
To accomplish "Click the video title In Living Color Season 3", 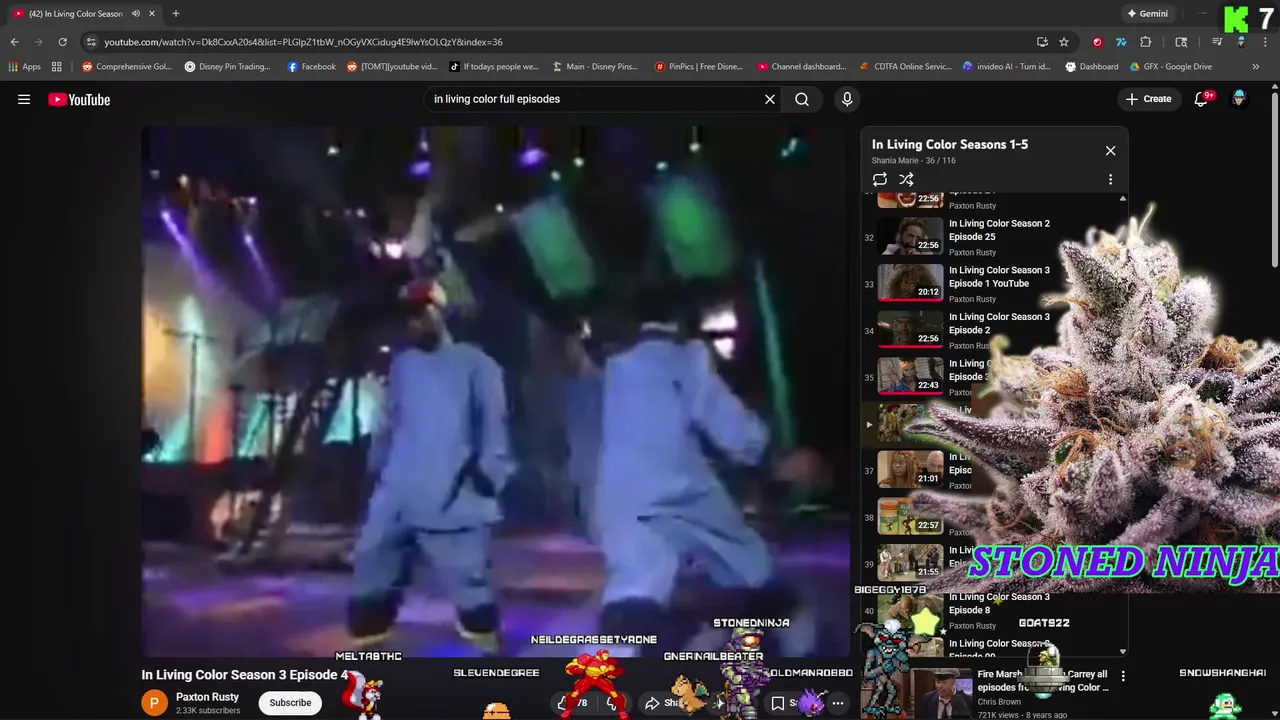I will point(244,675).
